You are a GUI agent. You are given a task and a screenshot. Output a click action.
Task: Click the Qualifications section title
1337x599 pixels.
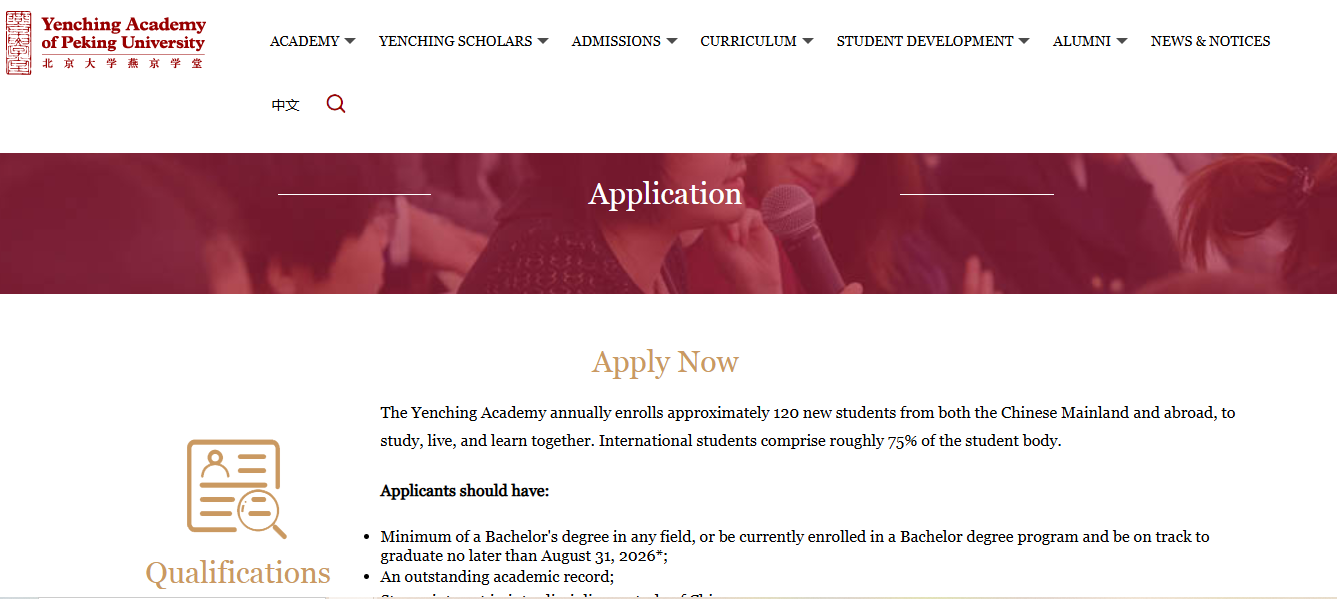point(238,573)
